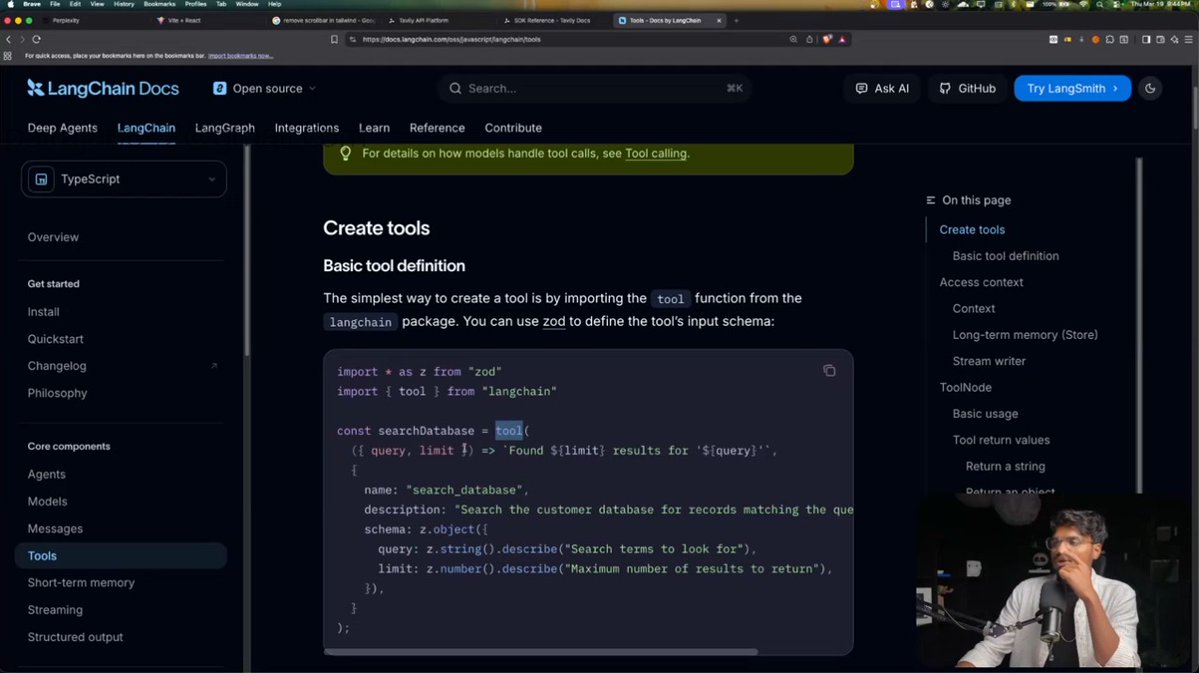
Task: Open Apple menu
Action: point(11,4)
